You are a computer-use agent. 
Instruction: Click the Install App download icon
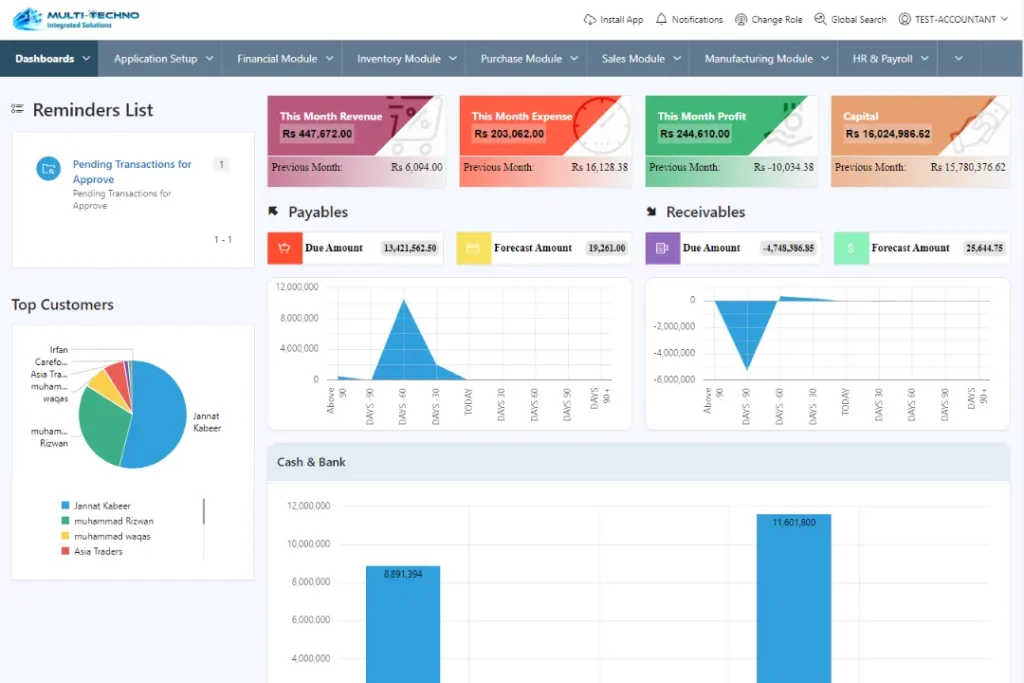[589, 20]
